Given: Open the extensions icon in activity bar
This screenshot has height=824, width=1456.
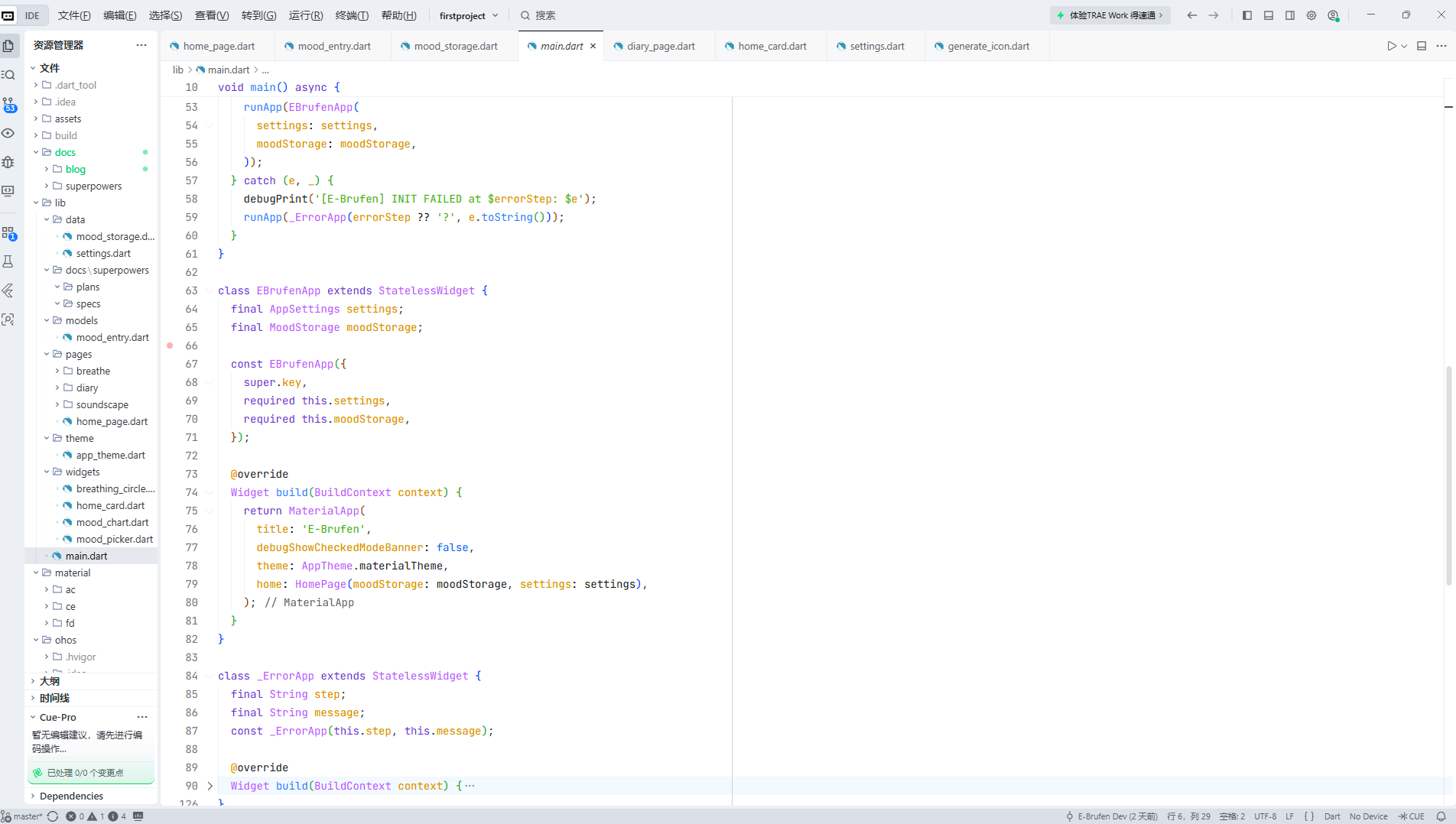Looking at the screenshot, I should pyautogui.click(x=8, y=233).
